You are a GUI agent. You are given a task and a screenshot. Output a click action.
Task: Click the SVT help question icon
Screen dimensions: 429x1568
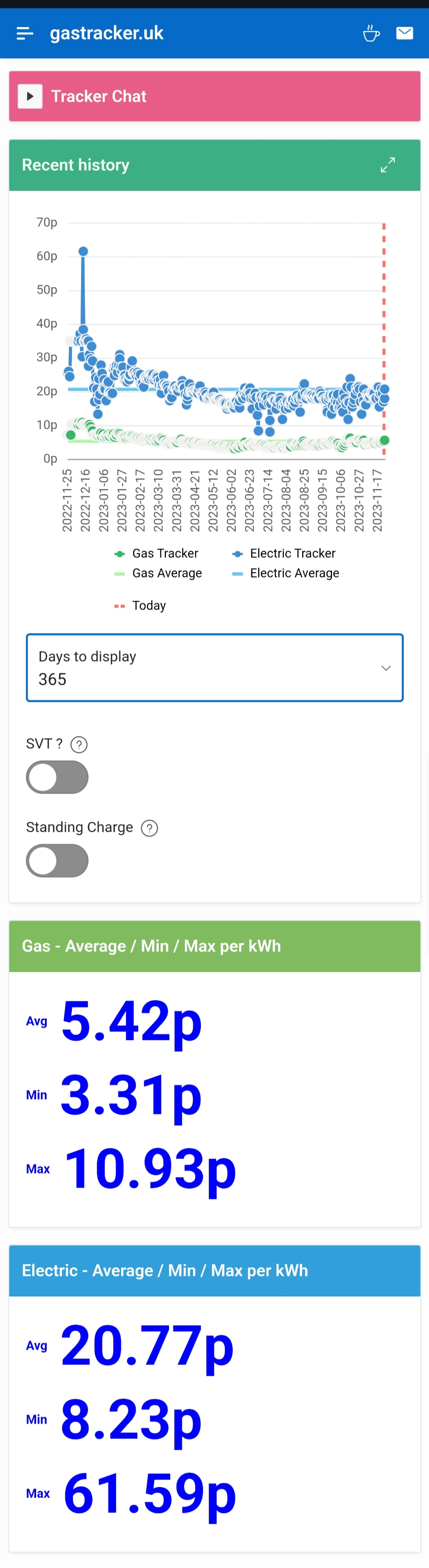(x=79, y=744)
